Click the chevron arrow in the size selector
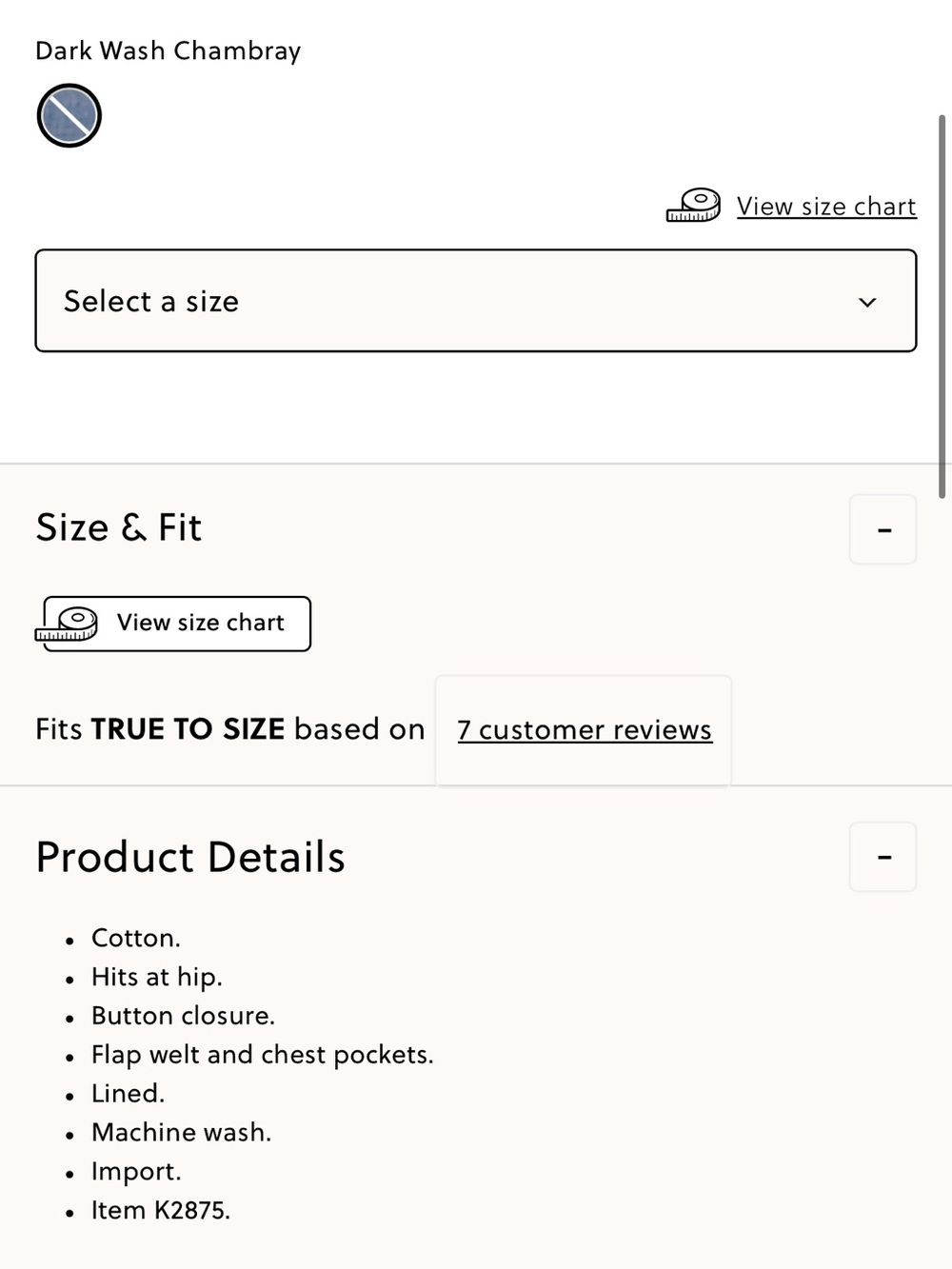This screenshot has height=1269, width=952. click(x=867, y=303)
